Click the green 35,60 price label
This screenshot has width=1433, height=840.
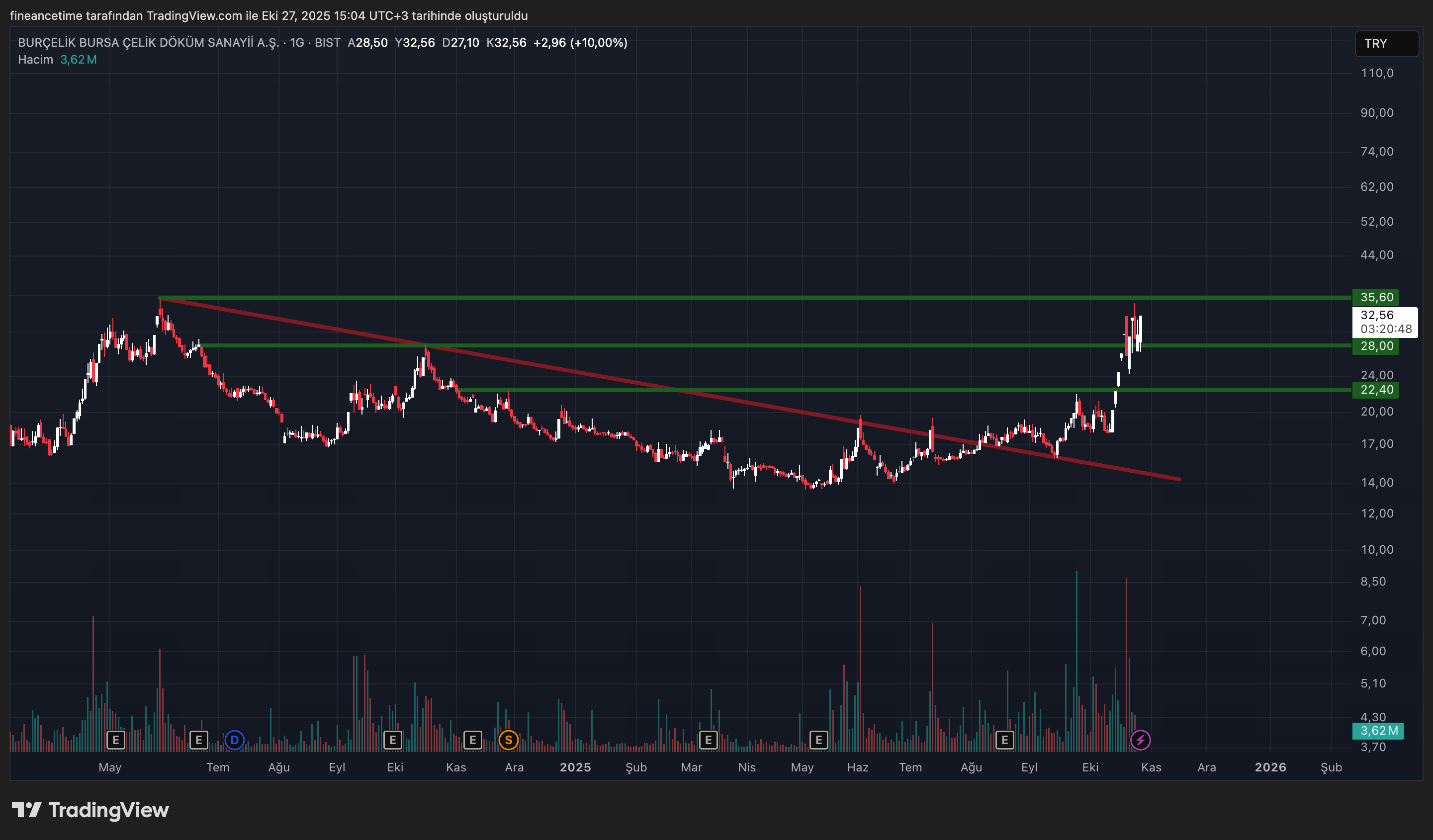point(1375,297)
